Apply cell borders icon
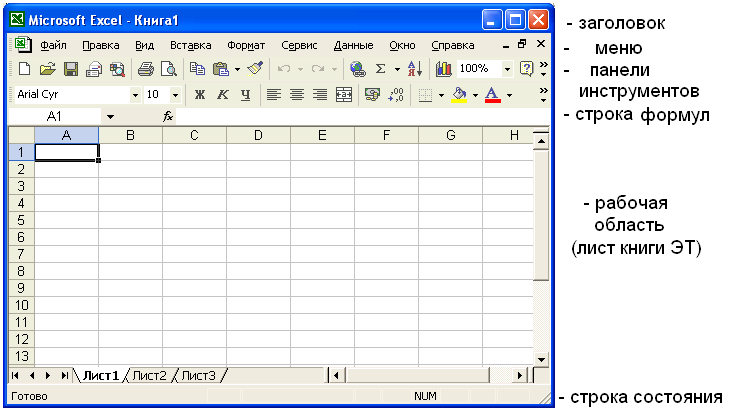Screen dimensions: 729x412 point(425,95)
